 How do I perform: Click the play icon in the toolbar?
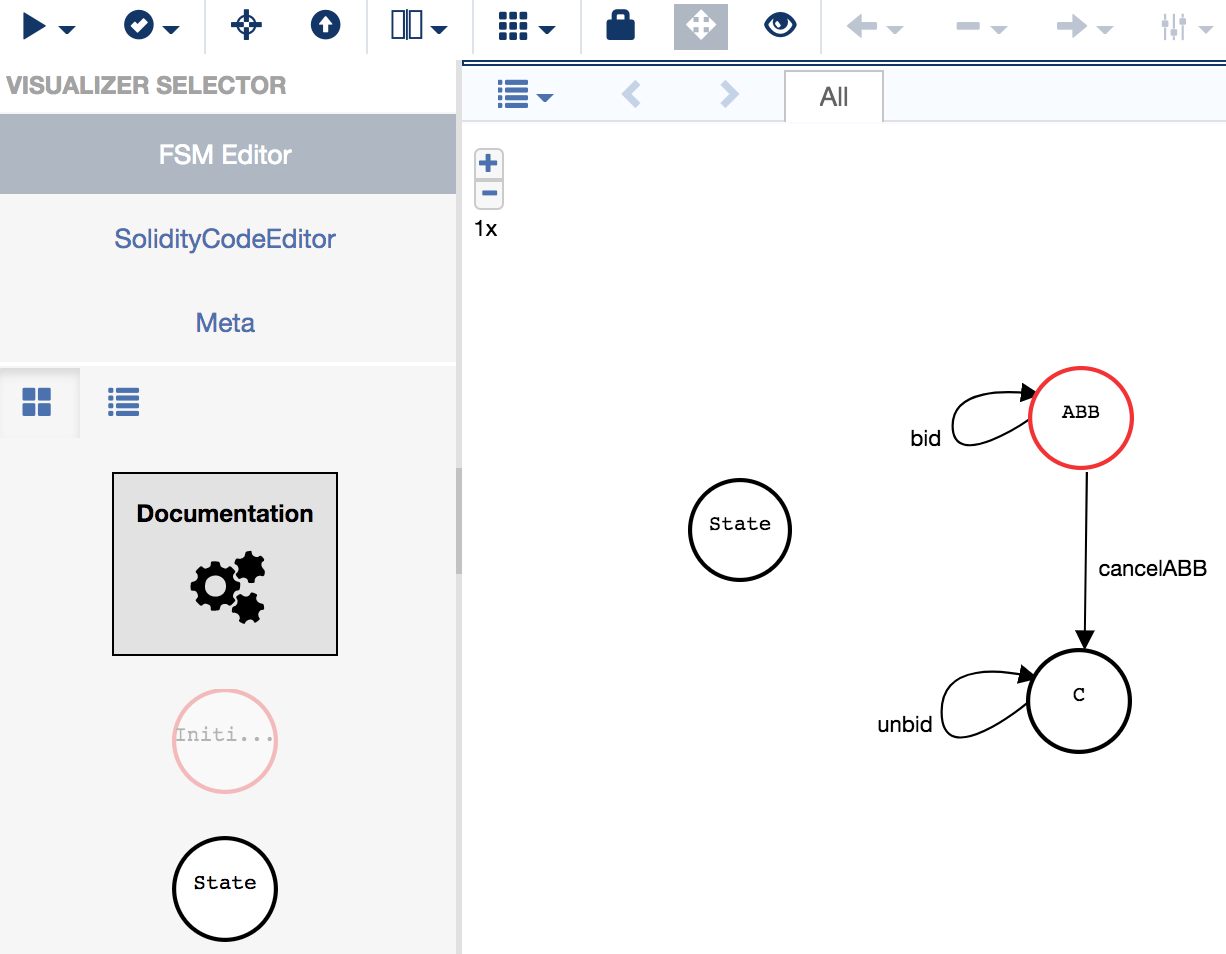(x=35, y=27)
